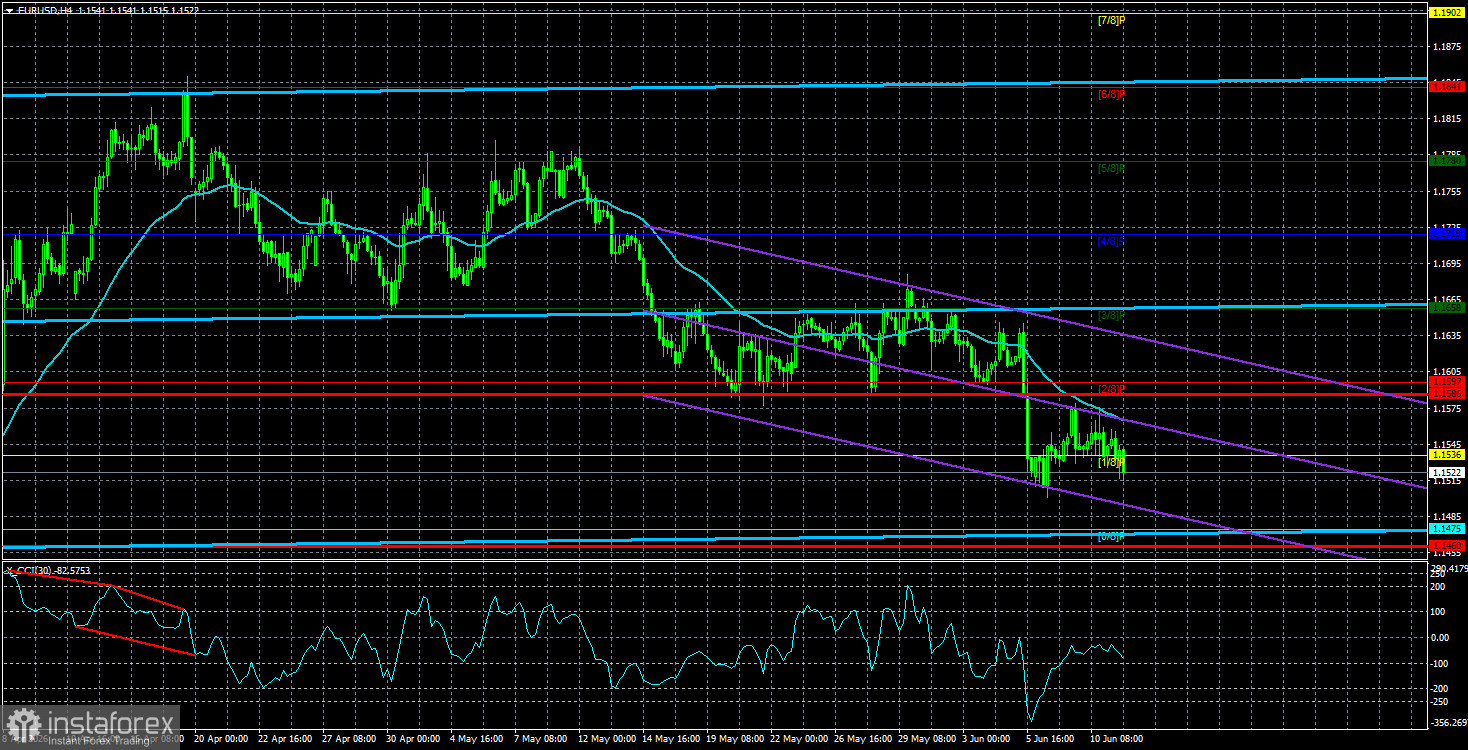1468x750 pixels.
Task: Select the 10 Jun 08:00 time label
Action: coord(1118,739)
